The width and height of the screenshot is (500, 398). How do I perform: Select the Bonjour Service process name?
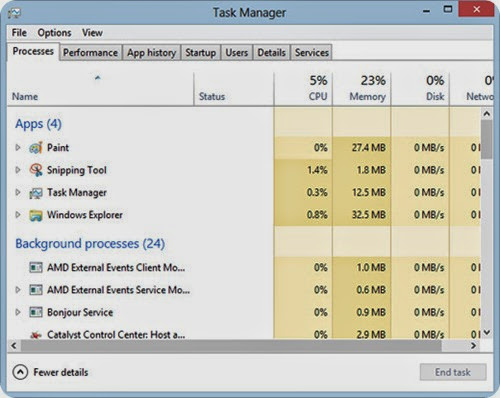(x=80, y=313)
